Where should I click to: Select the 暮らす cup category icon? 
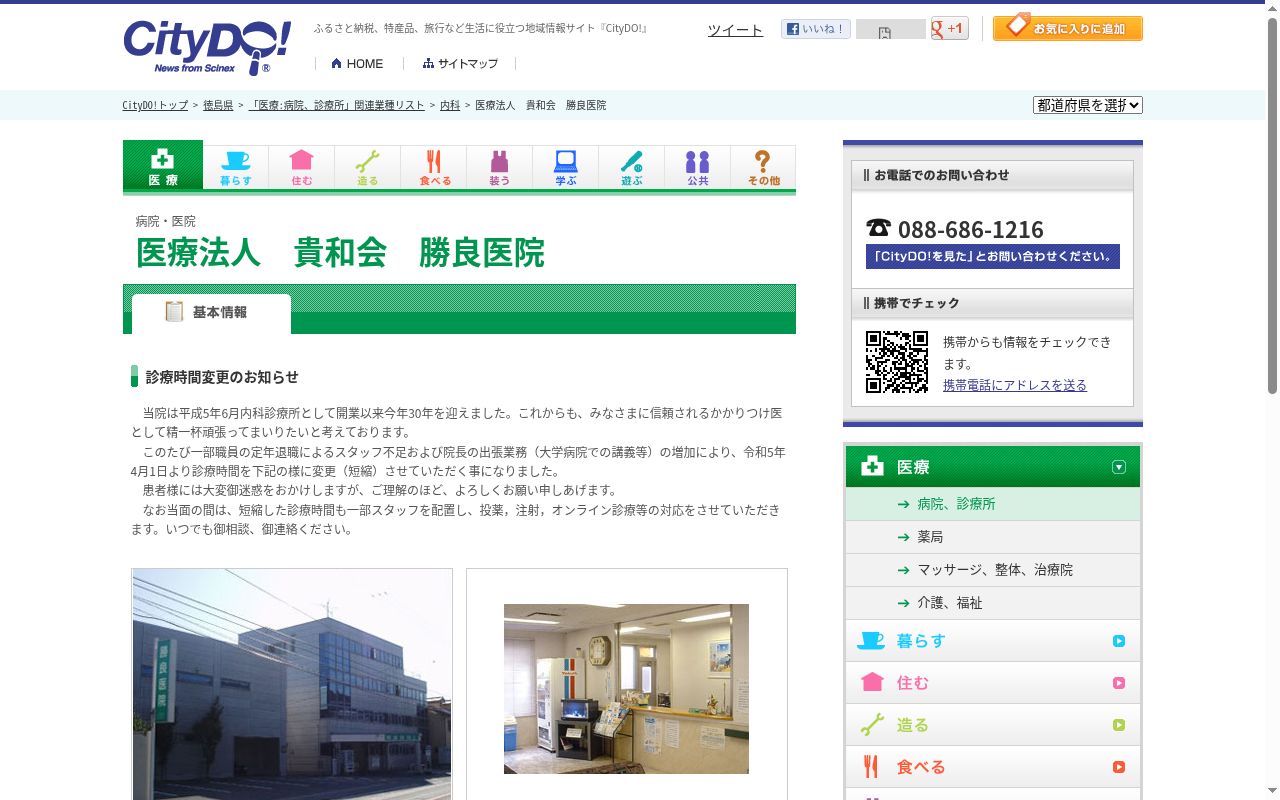tap(236, 167)
